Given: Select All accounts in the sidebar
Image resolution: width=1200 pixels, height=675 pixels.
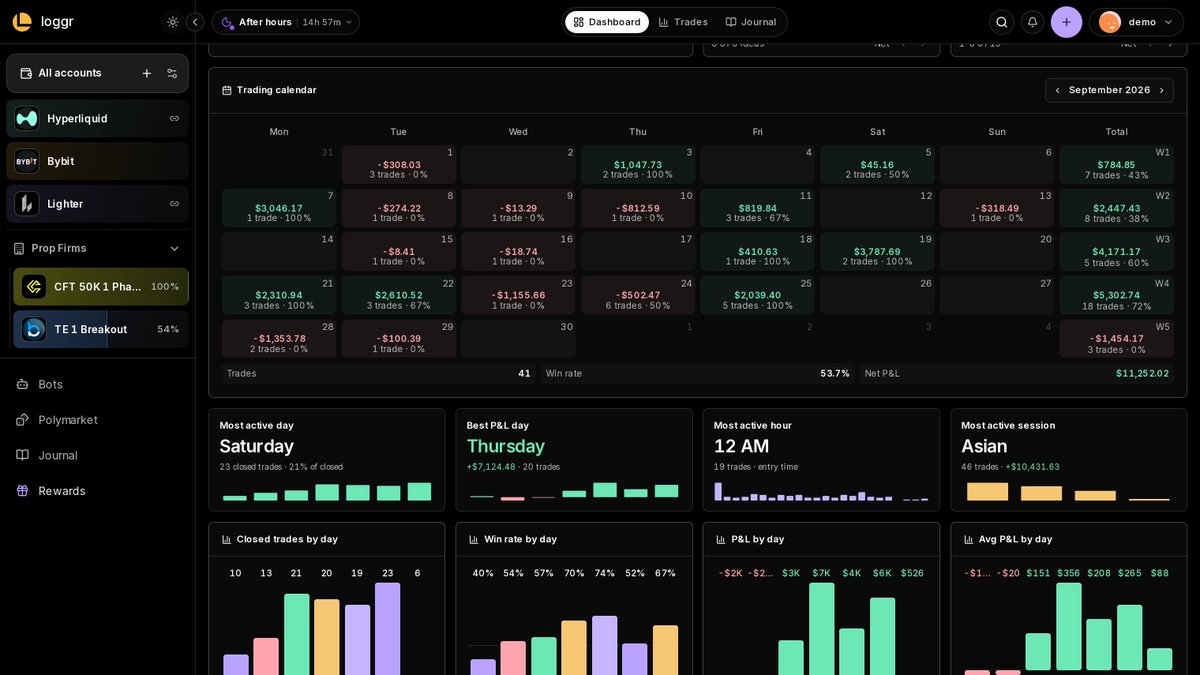Looking at the screenshot, I should pyautogui.click(x=98, y=73).
